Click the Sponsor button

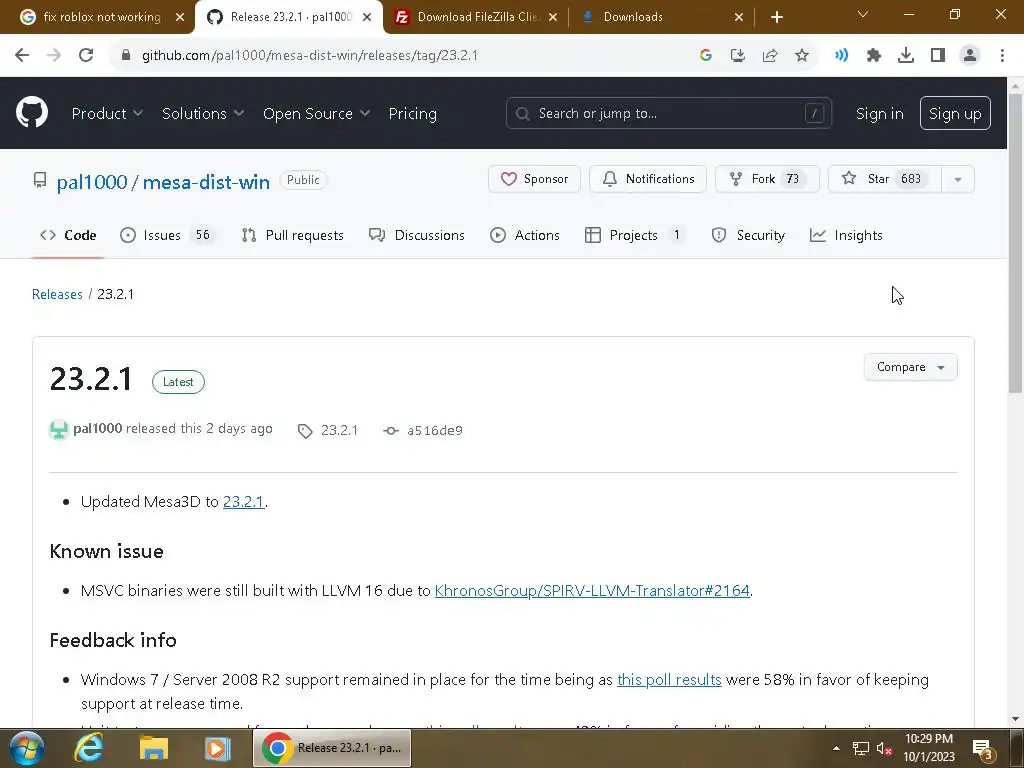click(x=534, y=179)
